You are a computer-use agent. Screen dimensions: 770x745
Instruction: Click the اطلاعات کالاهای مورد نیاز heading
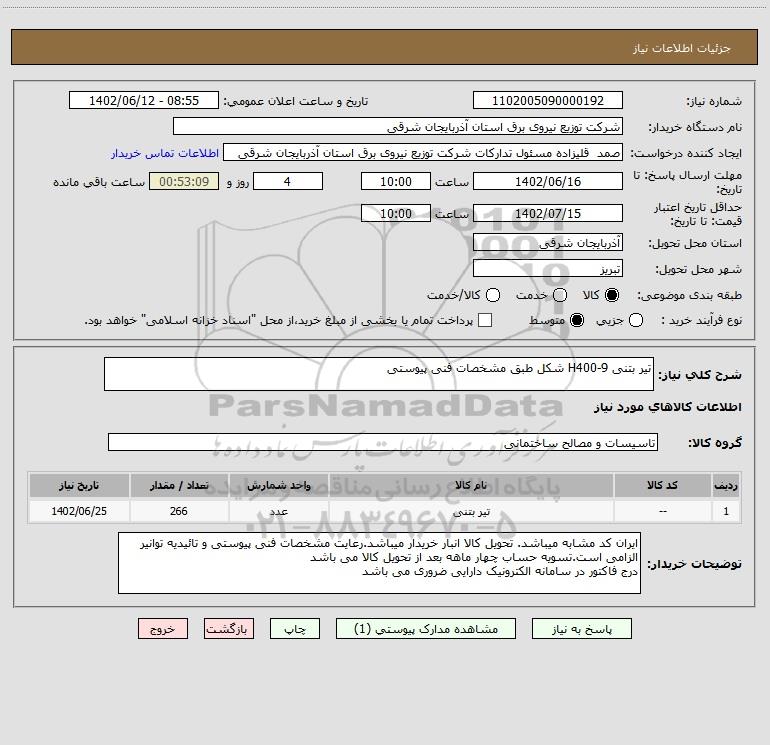coord(667,407)
